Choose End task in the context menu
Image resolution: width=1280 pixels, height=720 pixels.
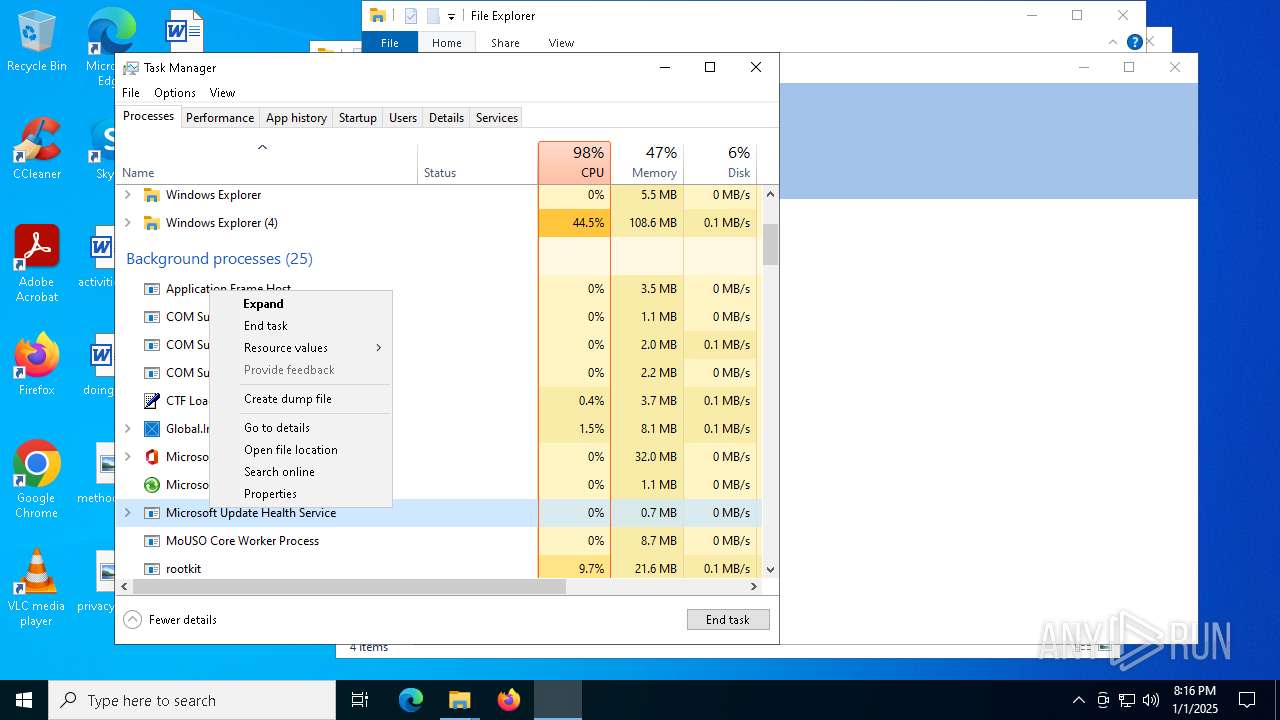click(x=300, y=326)
